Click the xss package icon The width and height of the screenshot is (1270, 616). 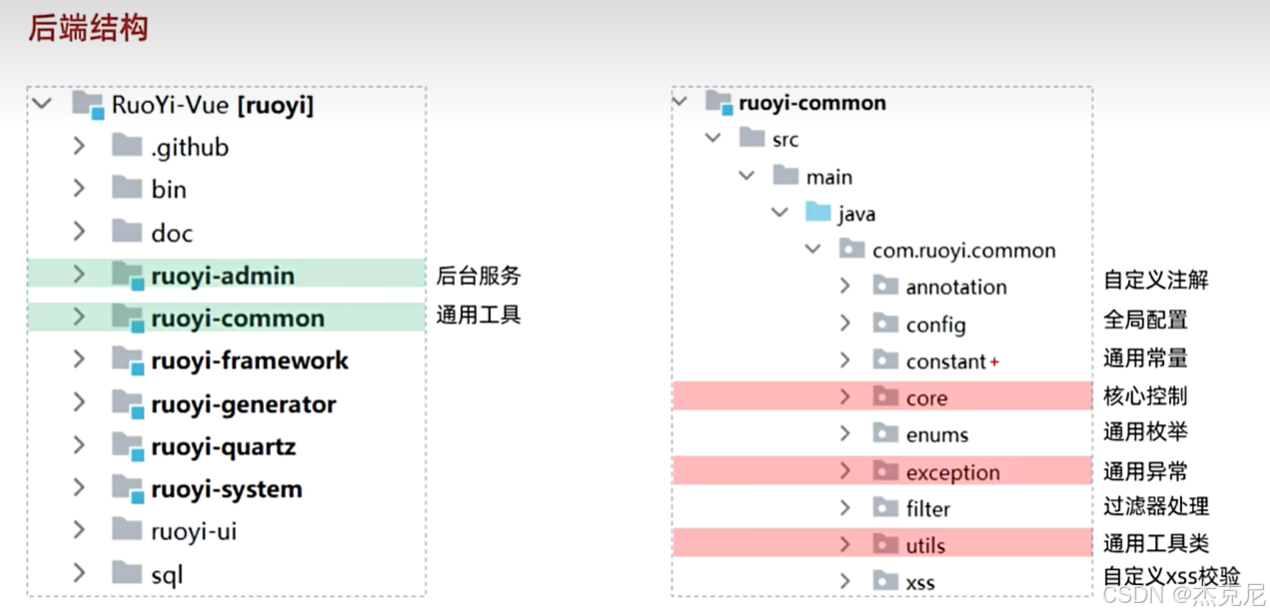point(886,581)
